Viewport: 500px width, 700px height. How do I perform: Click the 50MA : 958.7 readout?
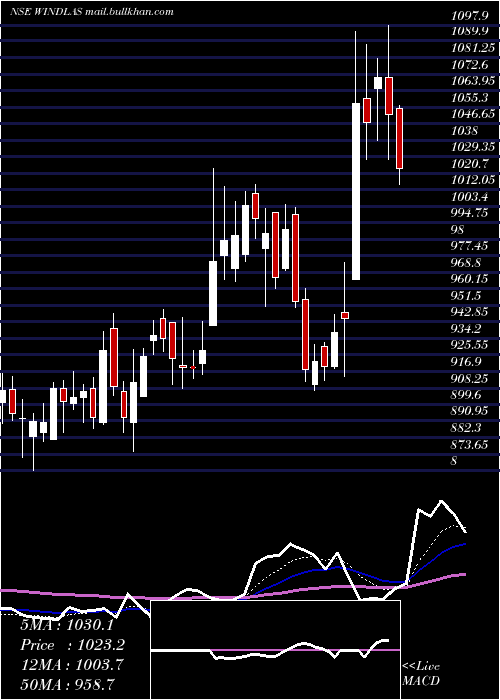point(67,684)
